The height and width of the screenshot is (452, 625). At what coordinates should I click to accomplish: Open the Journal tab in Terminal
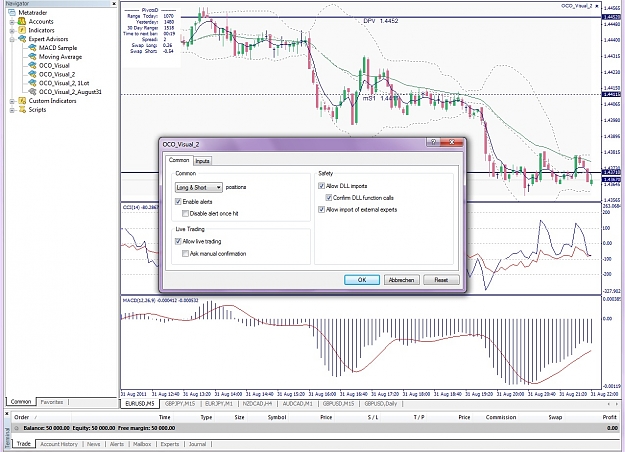coord(197,444)
